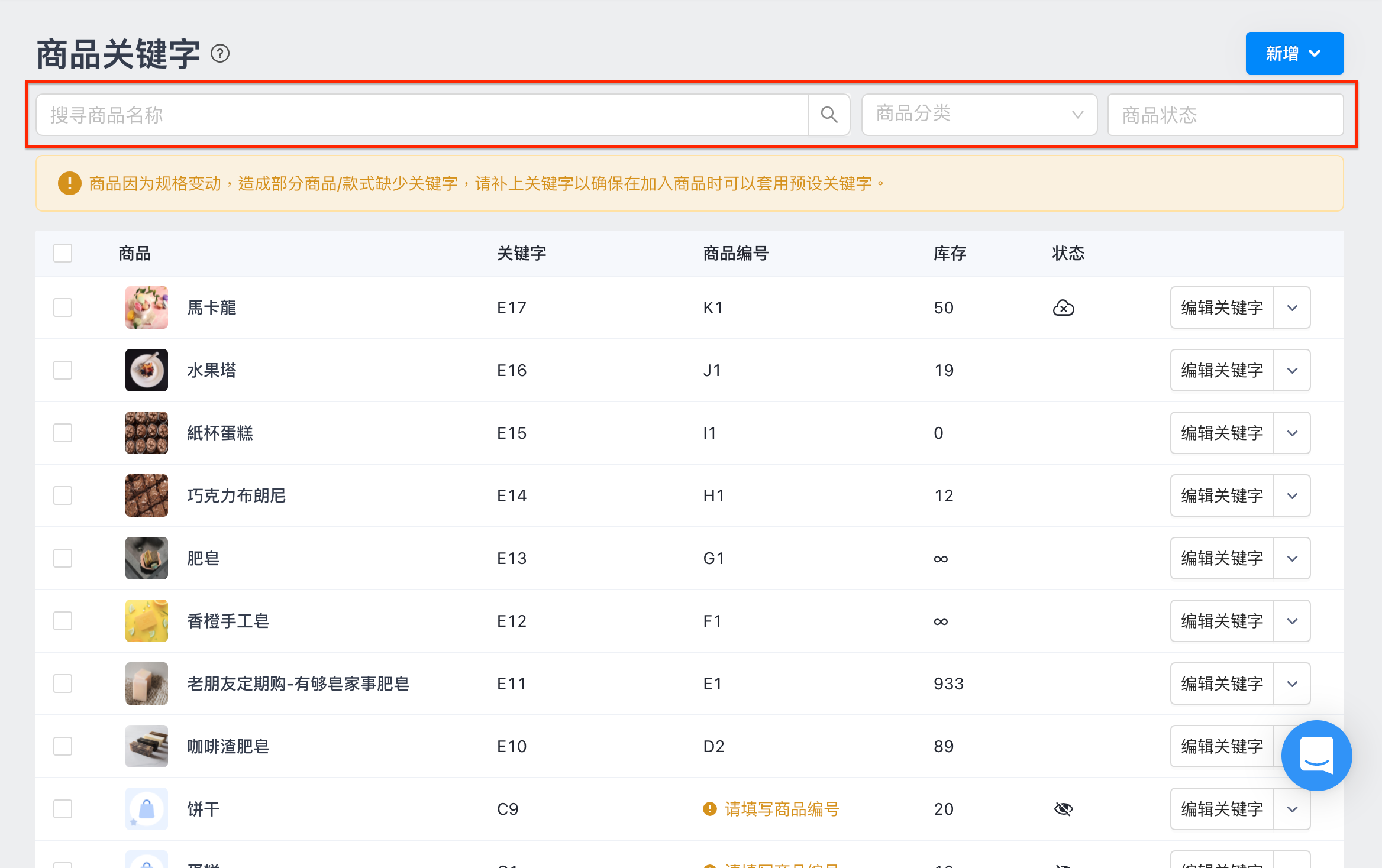Image resolution: width=1382 pixels, height=868 pixels.
Task: Click the cloud status icon for 馬卡龍
Action: coord(1063,307)
